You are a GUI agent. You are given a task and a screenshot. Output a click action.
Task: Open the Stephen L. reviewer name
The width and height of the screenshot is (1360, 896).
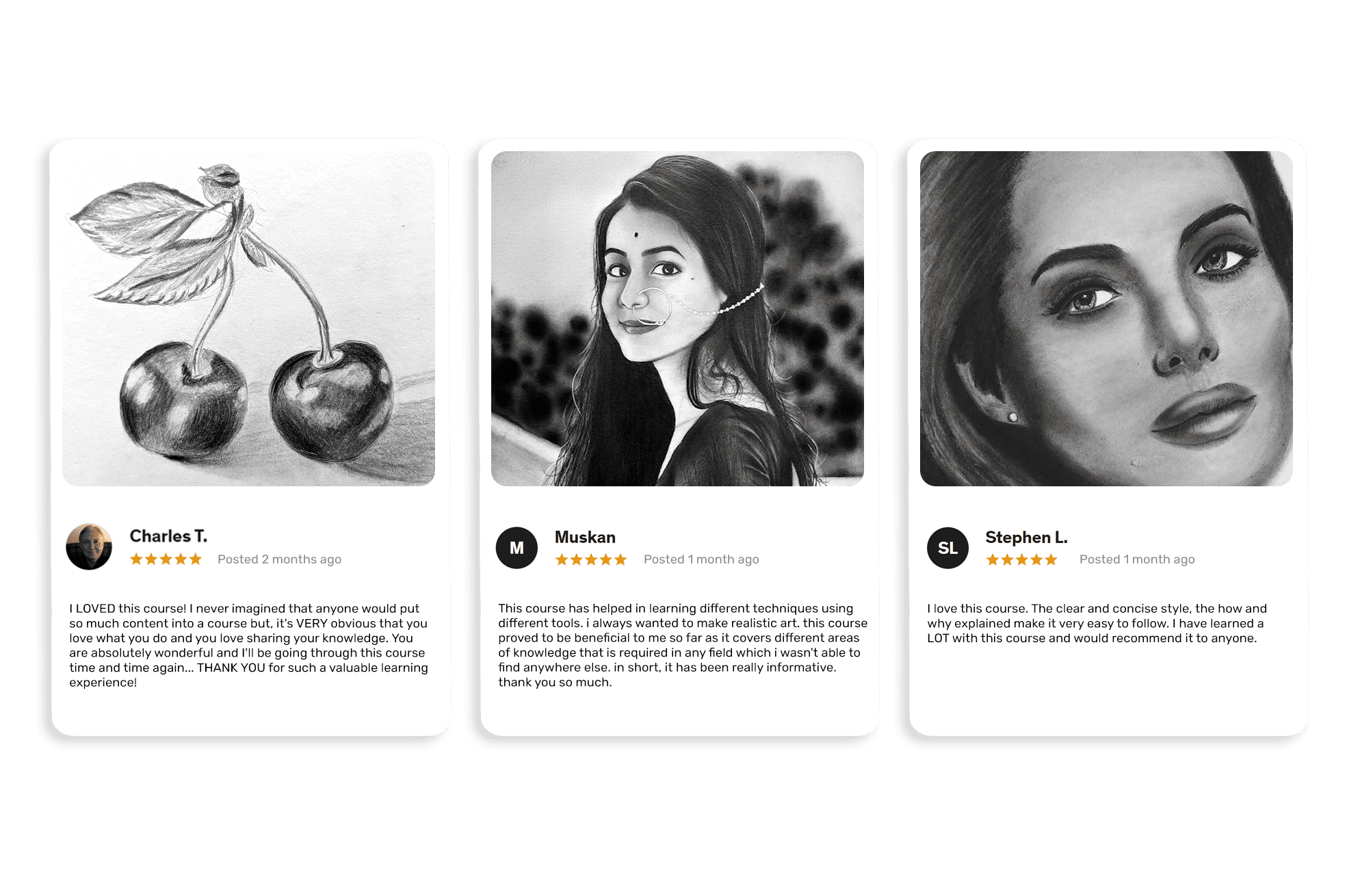pyautogui.click(x=1026, y=537)
